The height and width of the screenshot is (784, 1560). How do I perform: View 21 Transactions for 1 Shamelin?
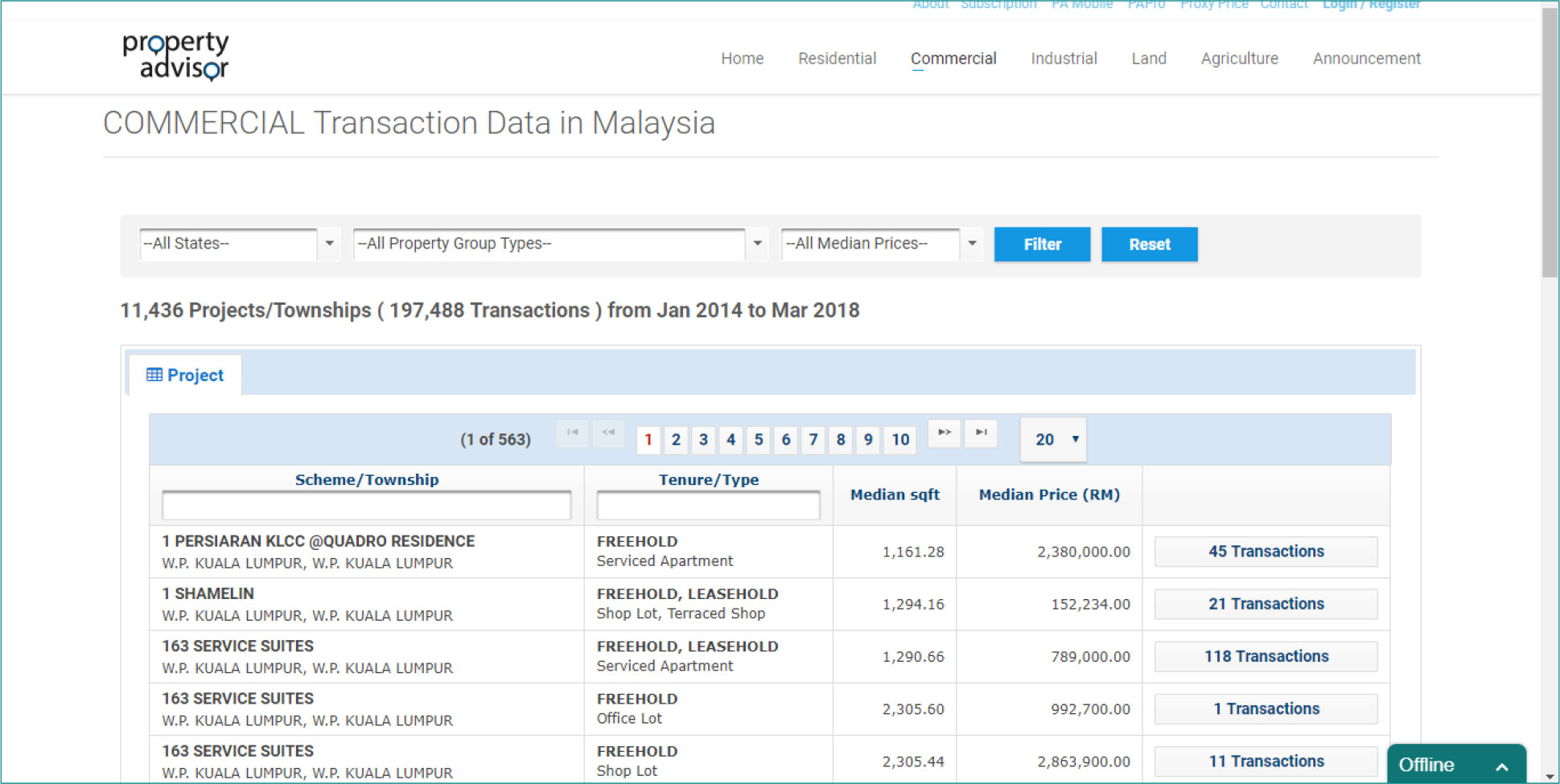click(1266, 604)
